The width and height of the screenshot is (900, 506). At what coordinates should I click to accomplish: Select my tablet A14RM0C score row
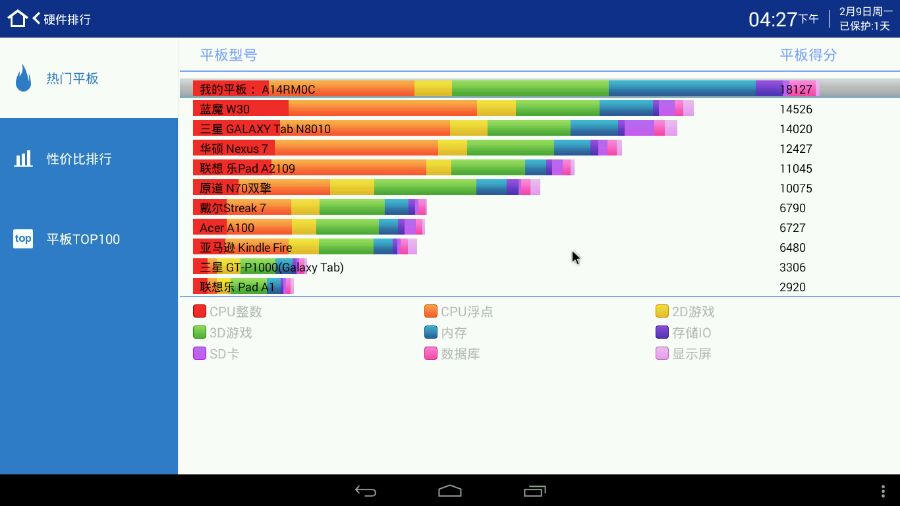(540, 89)
